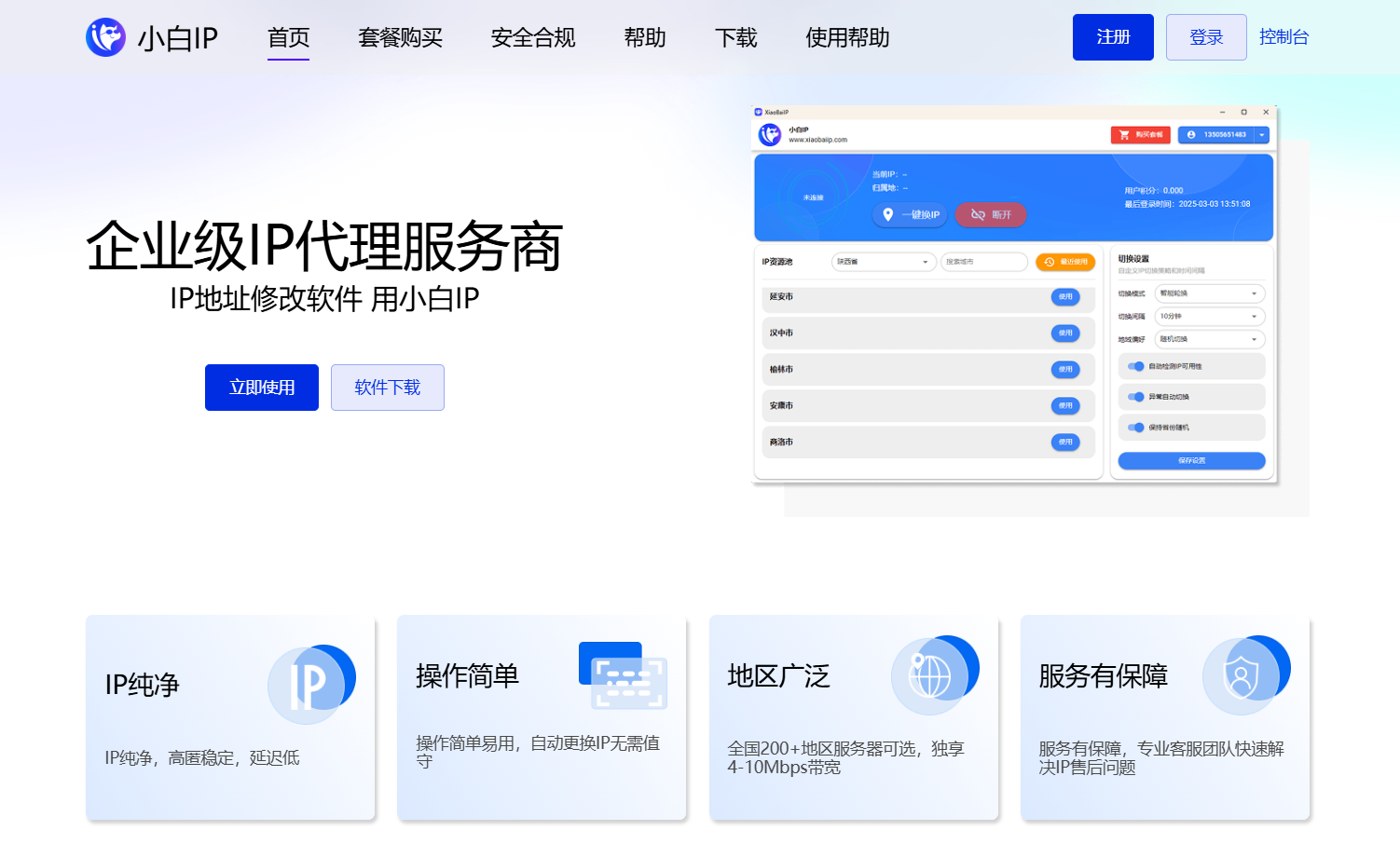The width and height of the screenshot is (1400, 844).
Task: Click the small XiaoBaiIP title bar icon
Action: 759,112
